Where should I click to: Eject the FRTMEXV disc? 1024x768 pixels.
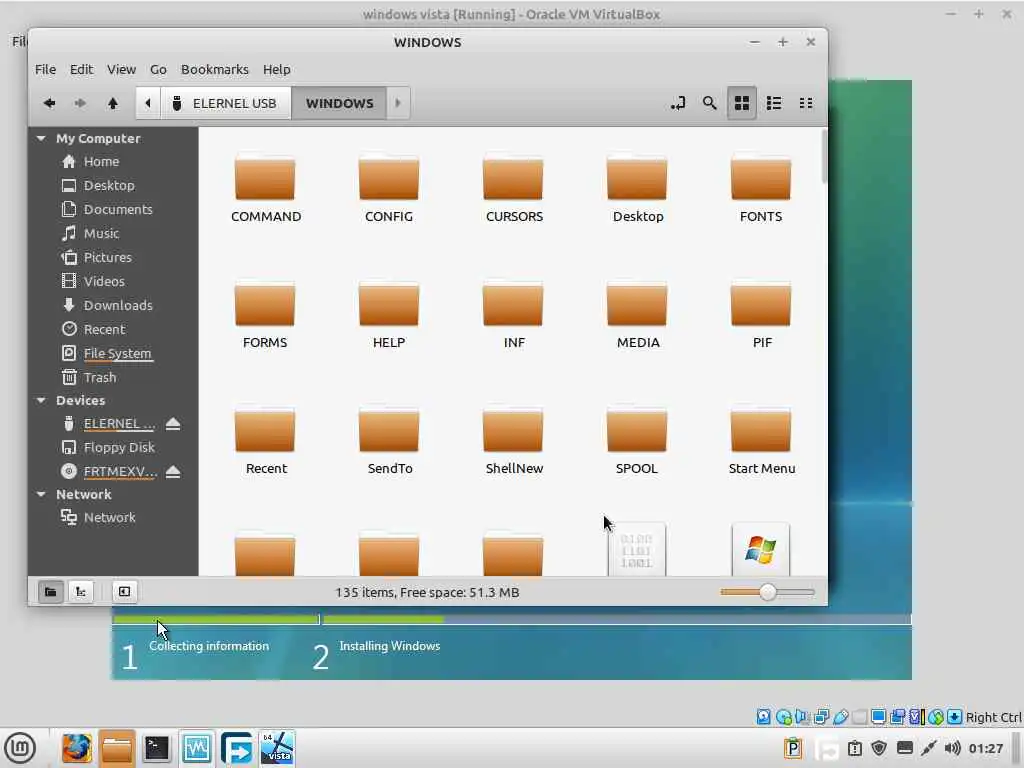pyautogui.click(x=172, y=472)
